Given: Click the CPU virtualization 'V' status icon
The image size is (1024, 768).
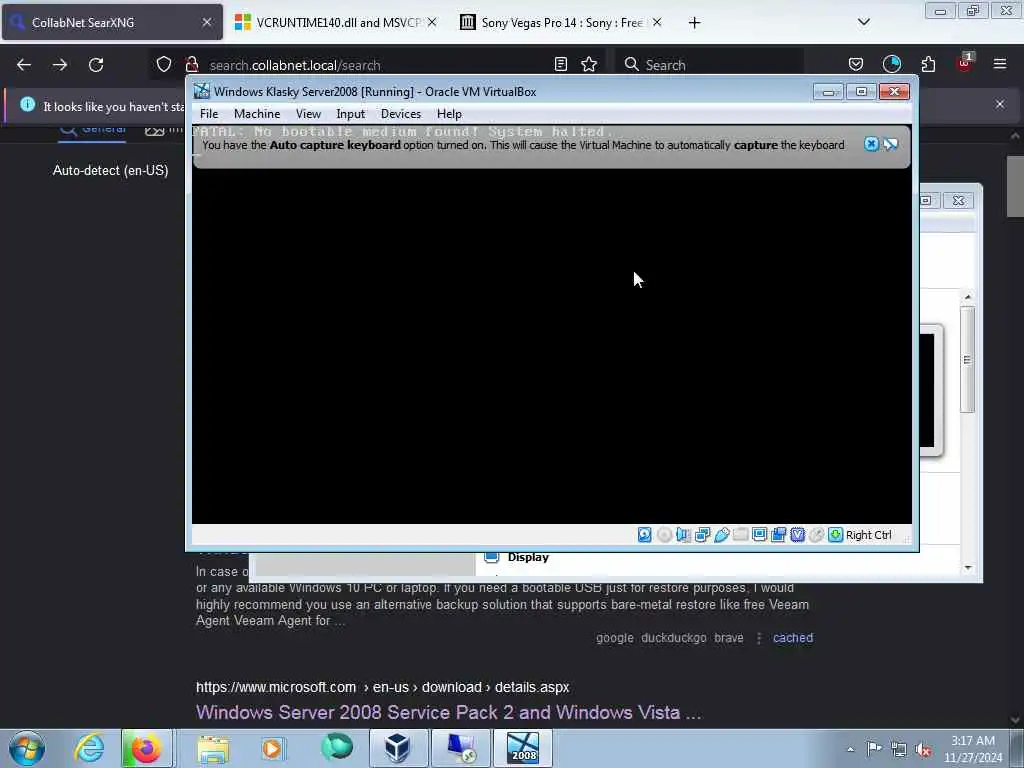Looking at the screenshot, I should coord(797,535).
